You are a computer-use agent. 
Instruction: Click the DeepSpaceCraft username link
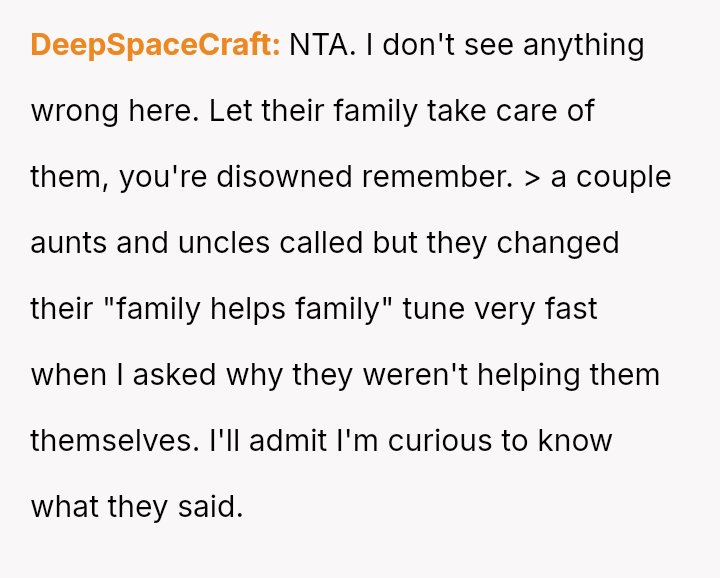click(x=155, y=45)
